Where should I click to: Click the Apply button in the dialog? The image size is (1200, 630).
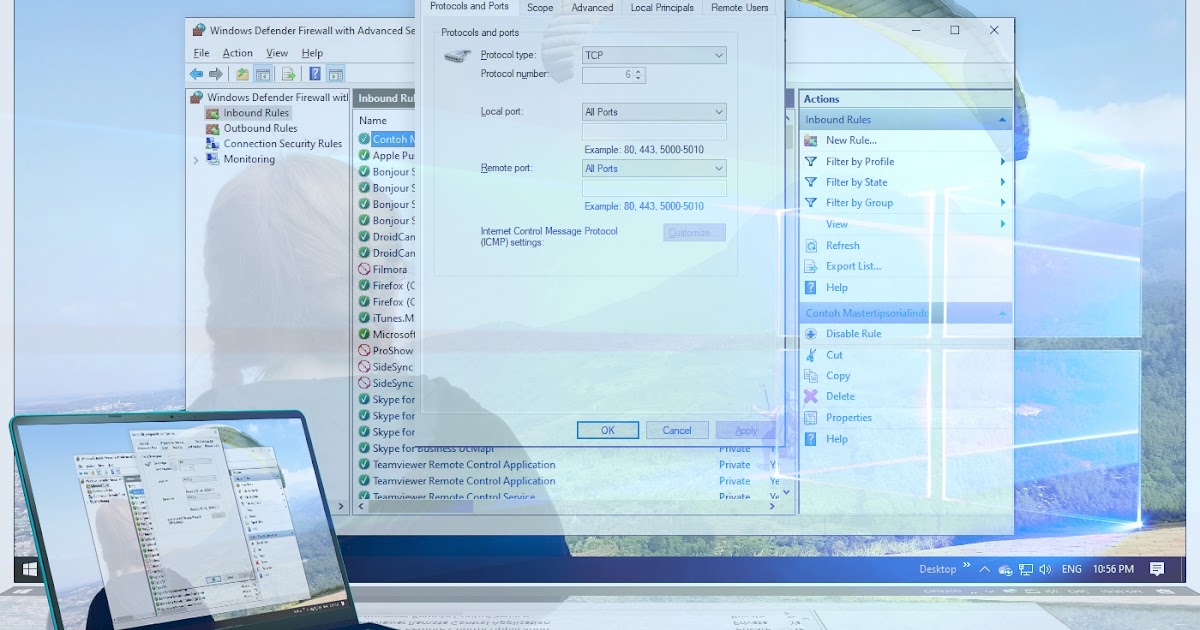pos(746,430)
